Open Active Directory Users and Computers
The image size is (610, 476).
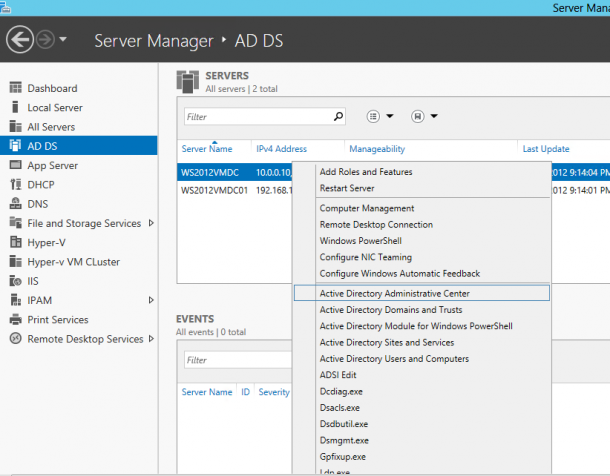[422, 359]
